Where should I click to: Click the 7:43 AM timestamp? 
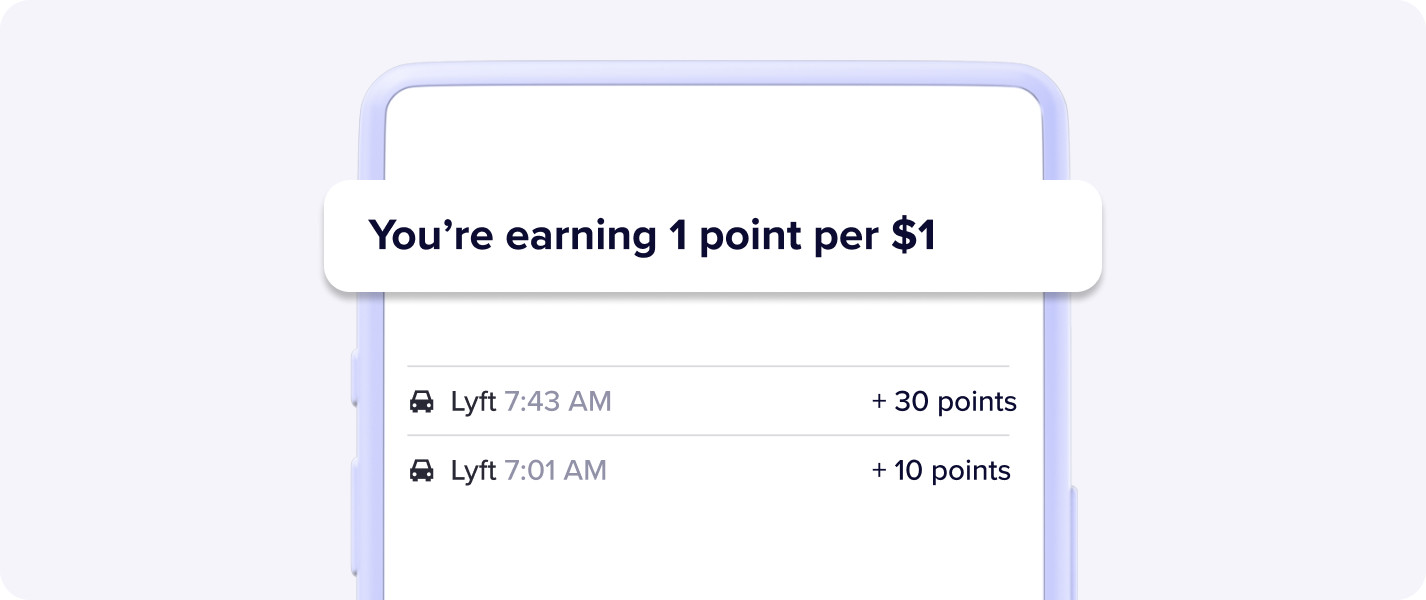(x=557, y=402)
